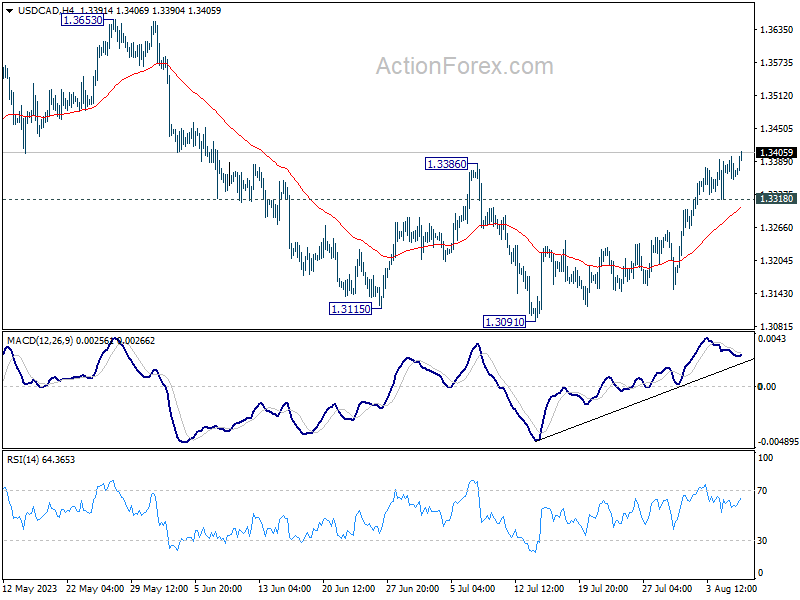Click the MACD 0.00 zero level value
The width and height of the screenshot is (800, 600).
pos(767,387)
